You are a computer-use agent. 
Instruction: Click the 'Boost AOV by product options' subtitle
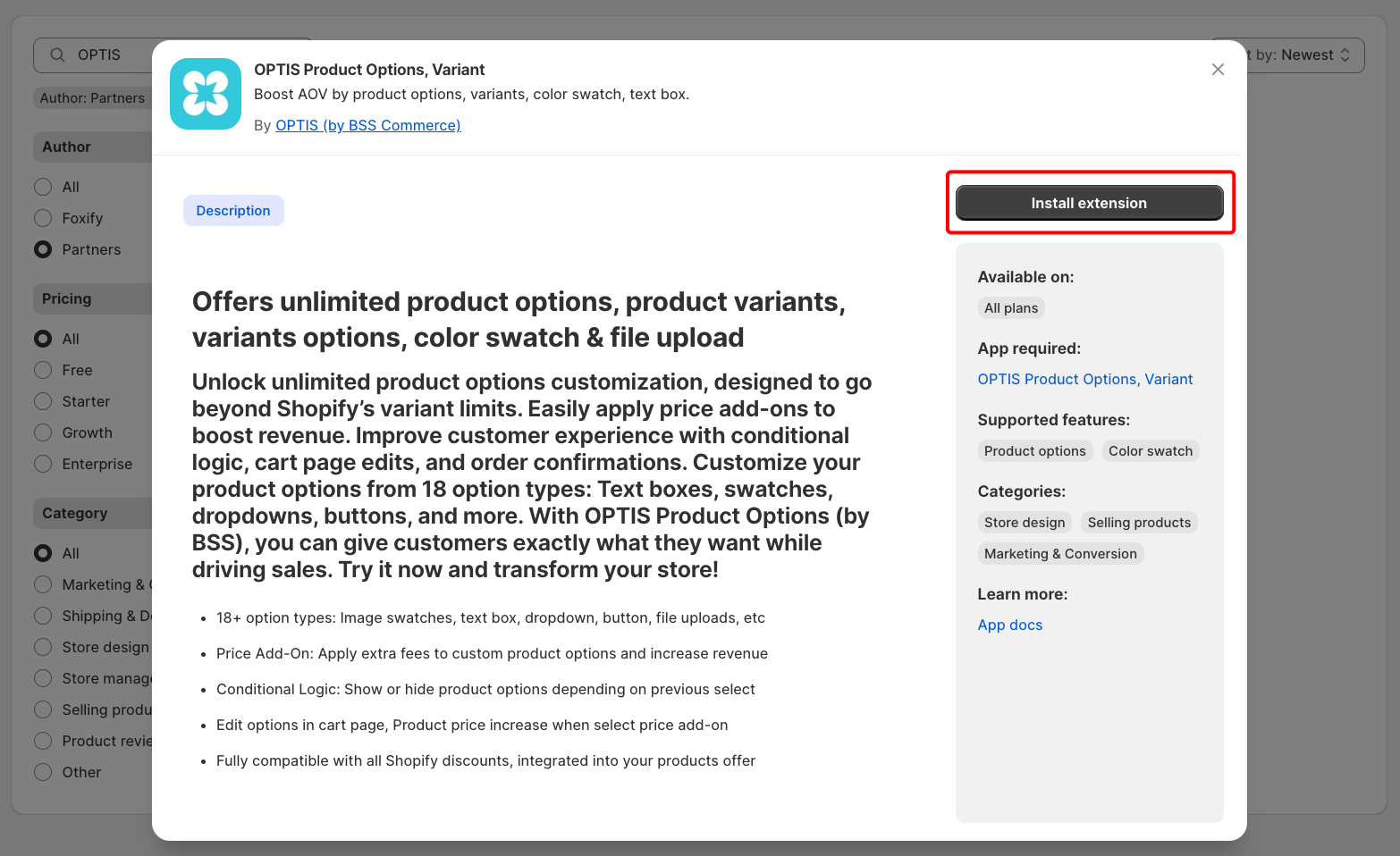pyautogui.click(x=471, y=94)
